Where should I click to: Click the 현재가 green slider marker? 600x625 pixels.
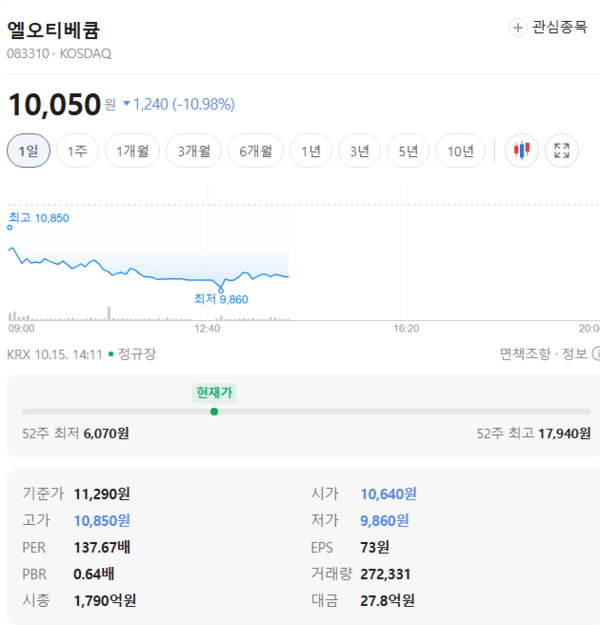214,411
